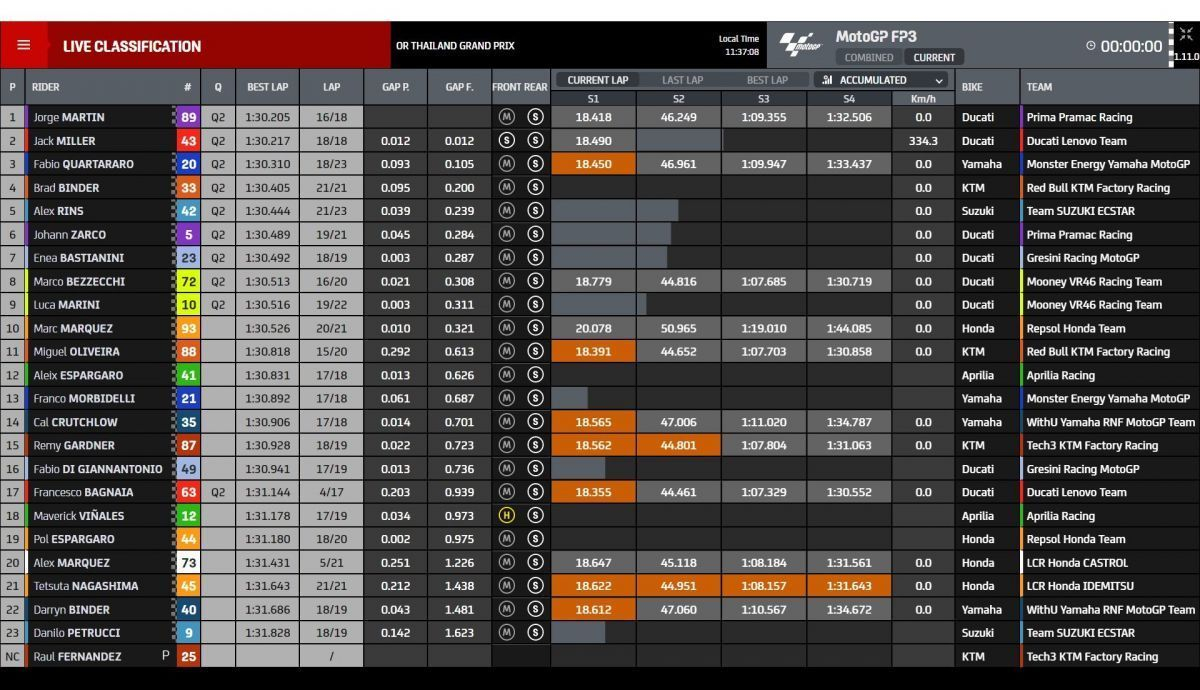Click front tyre M icon for Marco Bezzecchi
The width and height of the screenshot is (1200, 690).
pyautogui.click(x=507, y=281)
